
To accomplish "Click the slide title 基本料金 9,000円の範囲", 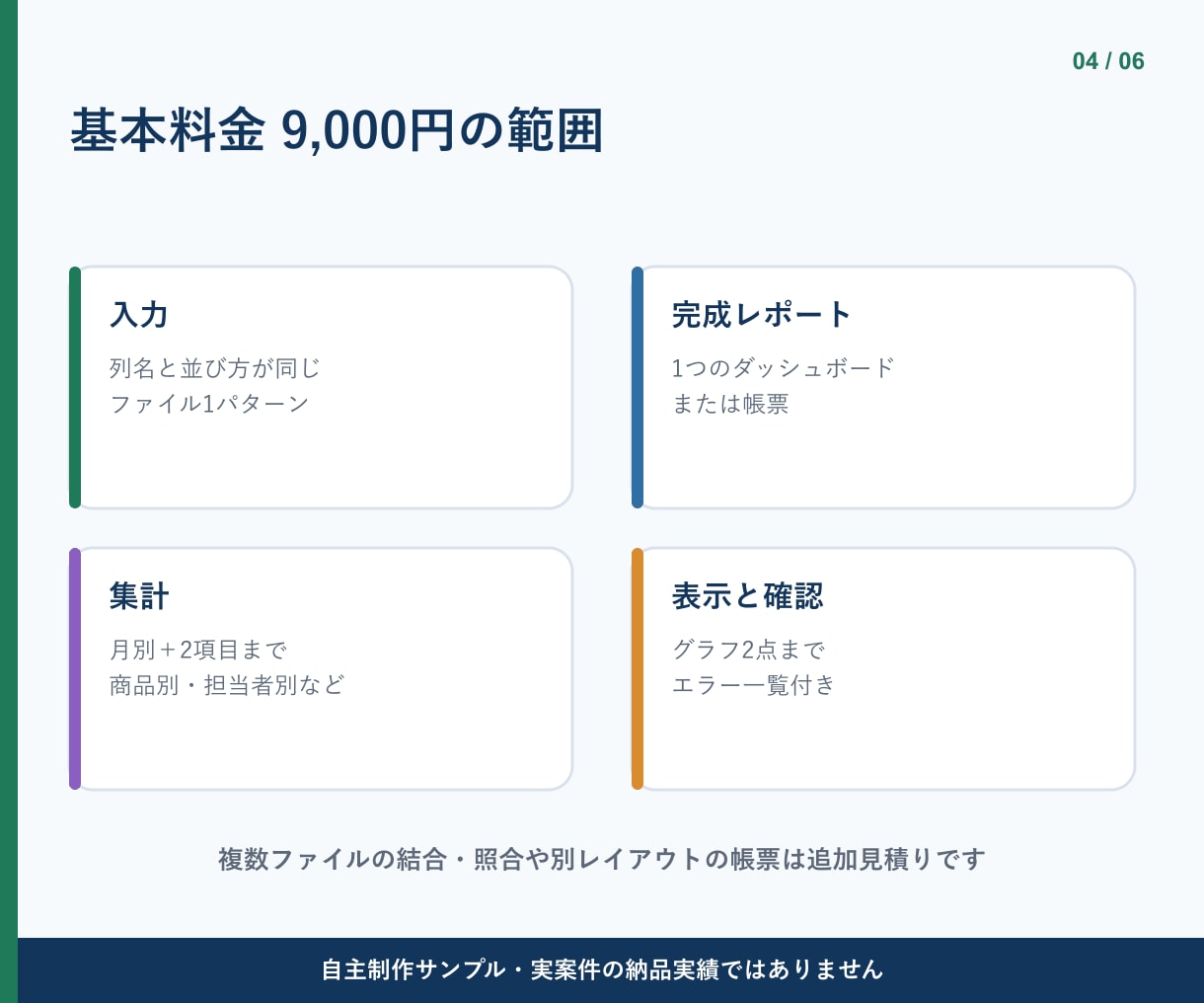I will coord(337,130).
